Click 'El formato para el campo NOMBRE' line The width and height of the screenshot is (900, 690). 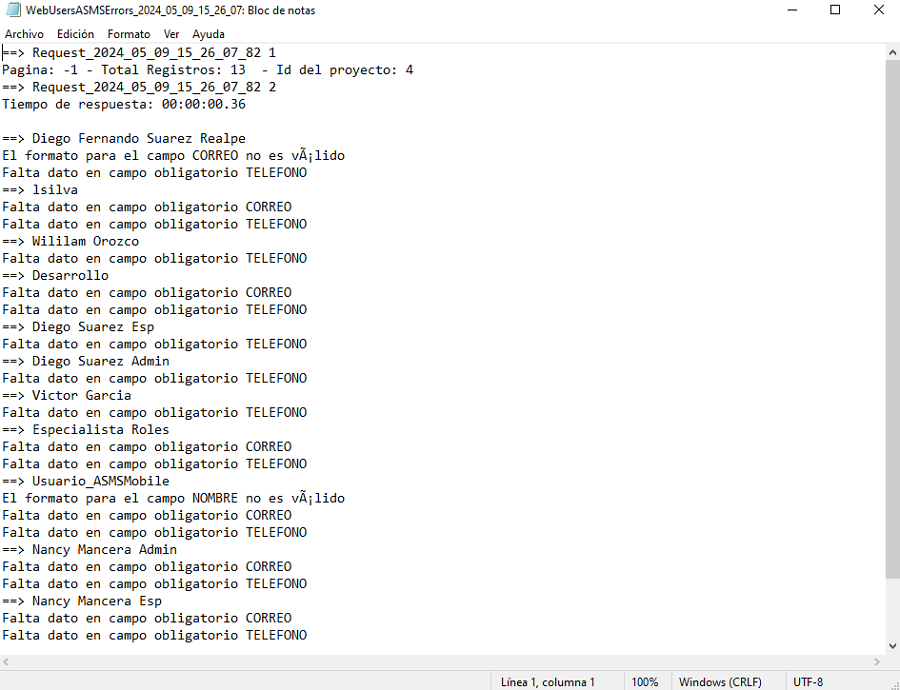[173, 498]
